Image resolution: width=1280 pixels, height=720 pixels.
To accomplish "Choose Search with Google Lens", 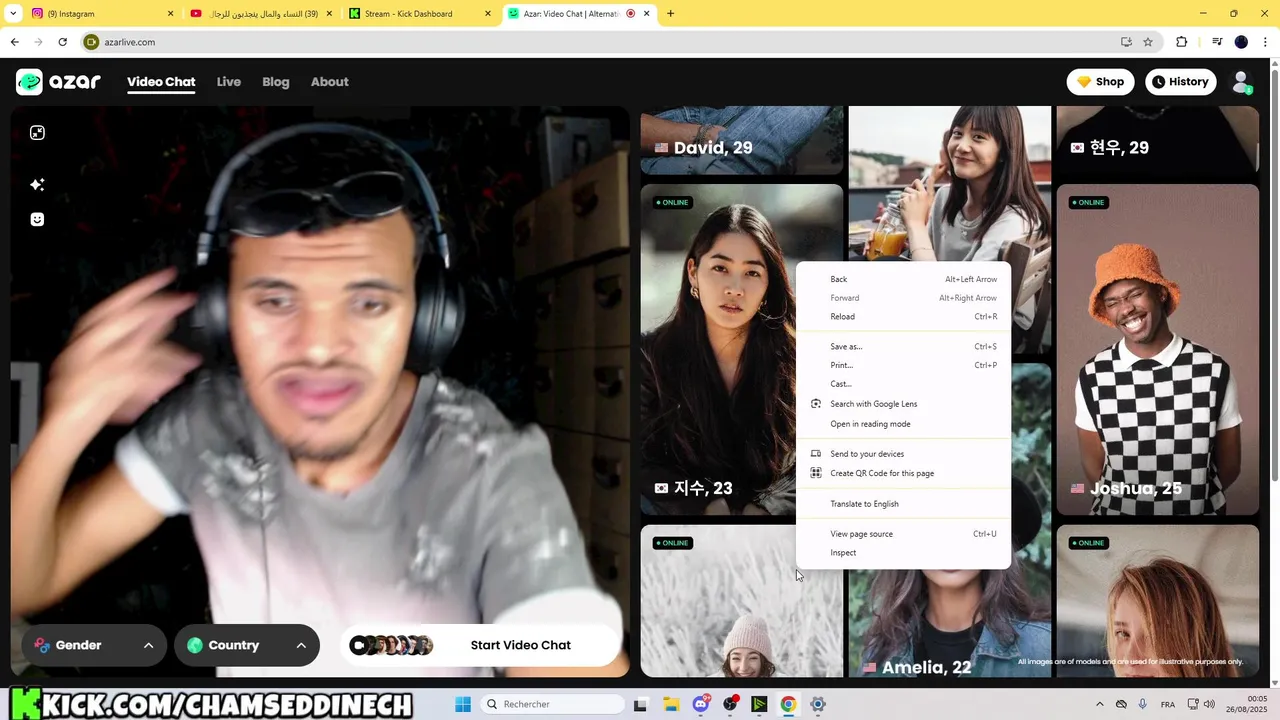I will [903, 404].
